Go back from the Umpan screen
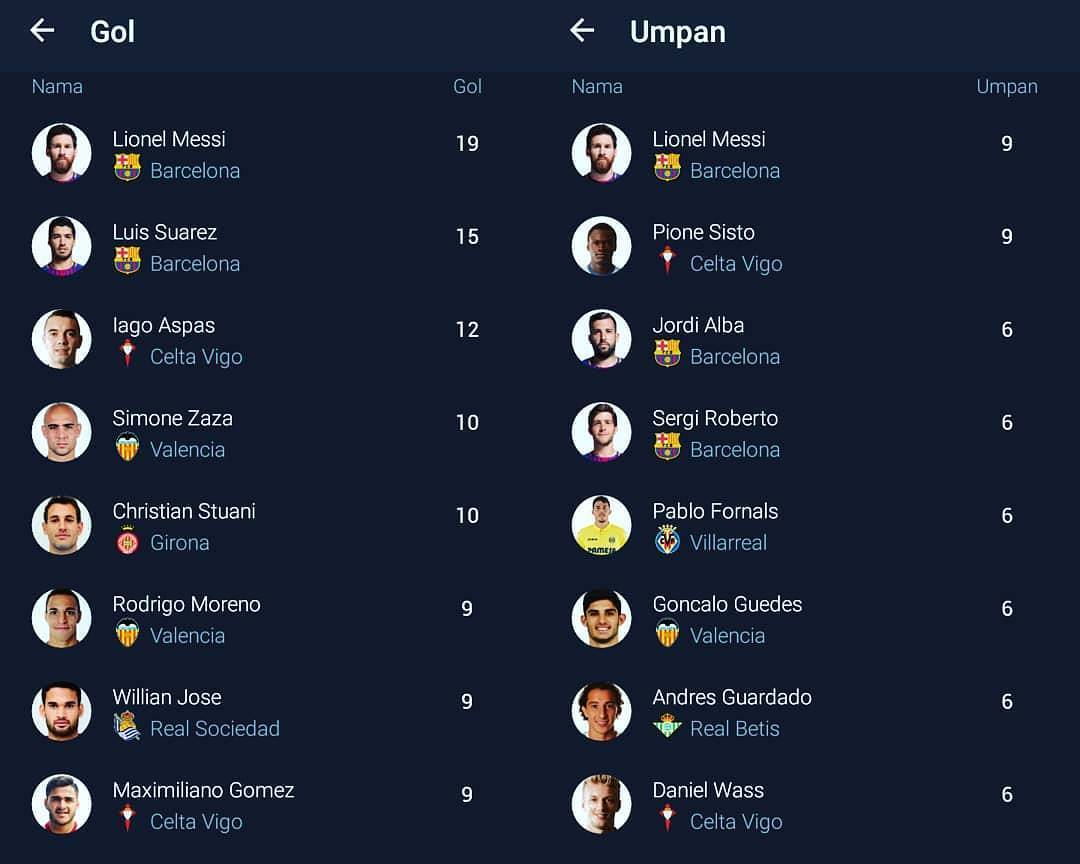1080x864 pixels. (x=582, y=30)
